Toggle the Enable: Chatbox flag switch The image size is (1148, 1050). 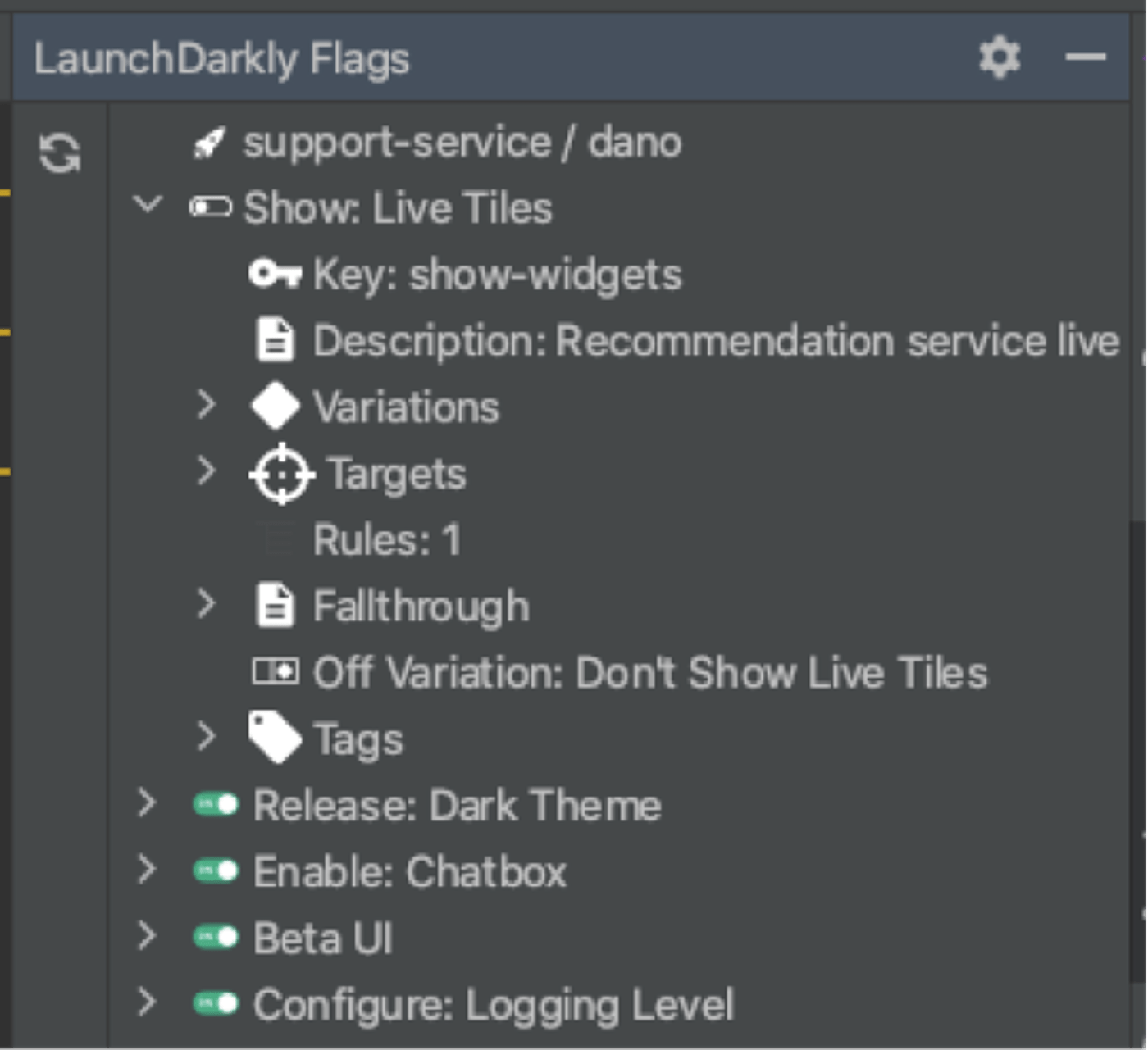(213, 871)
